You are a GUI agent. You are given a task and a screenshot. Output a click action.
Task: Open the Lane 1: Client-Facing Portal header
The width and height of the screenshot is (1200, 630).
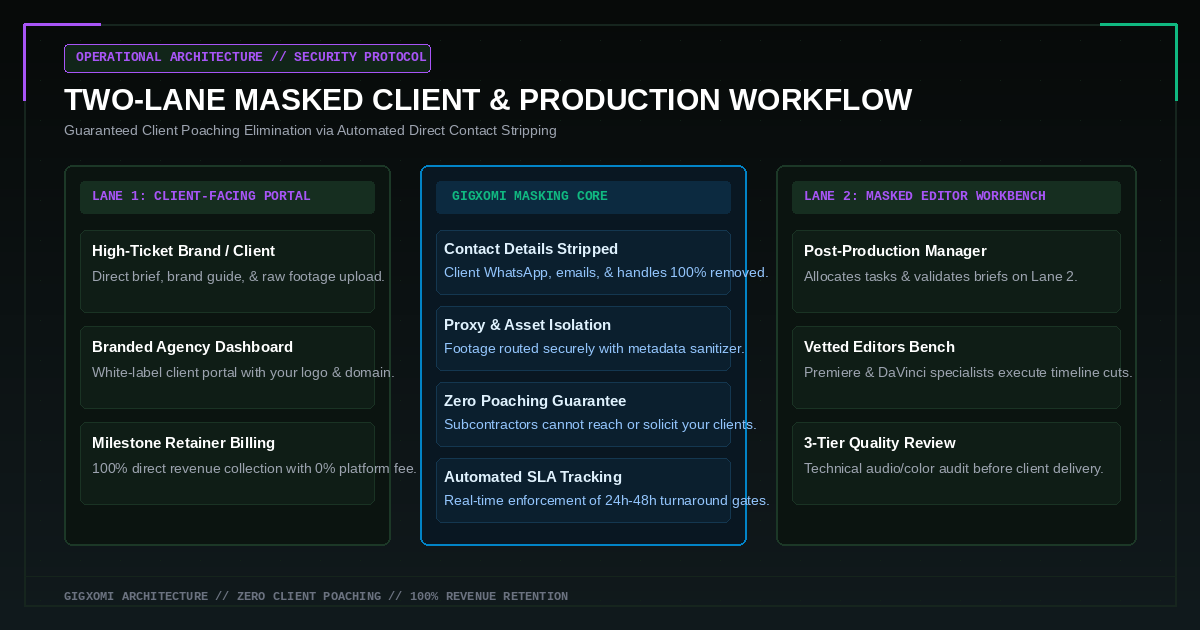pos(227,197)
